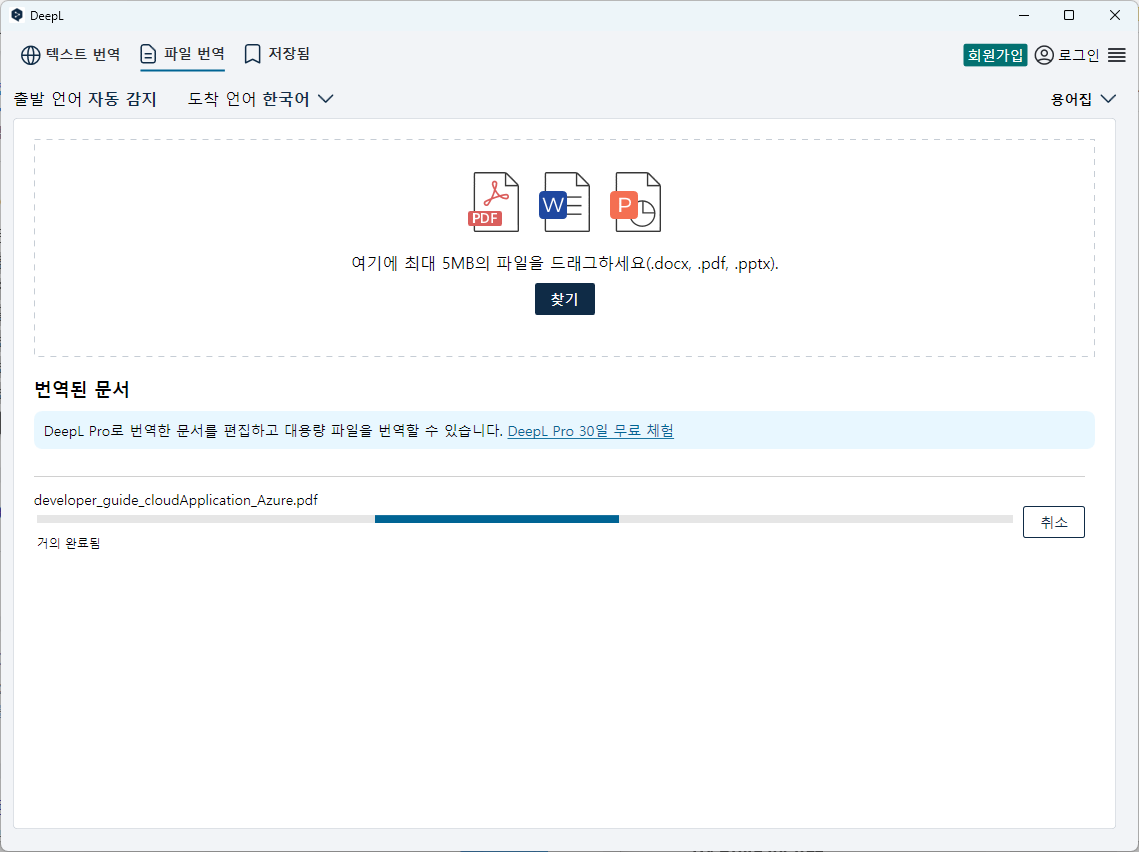Switch to the 텍스트 번역 tab
This screenshot has width=1139, height=852.
70,54
